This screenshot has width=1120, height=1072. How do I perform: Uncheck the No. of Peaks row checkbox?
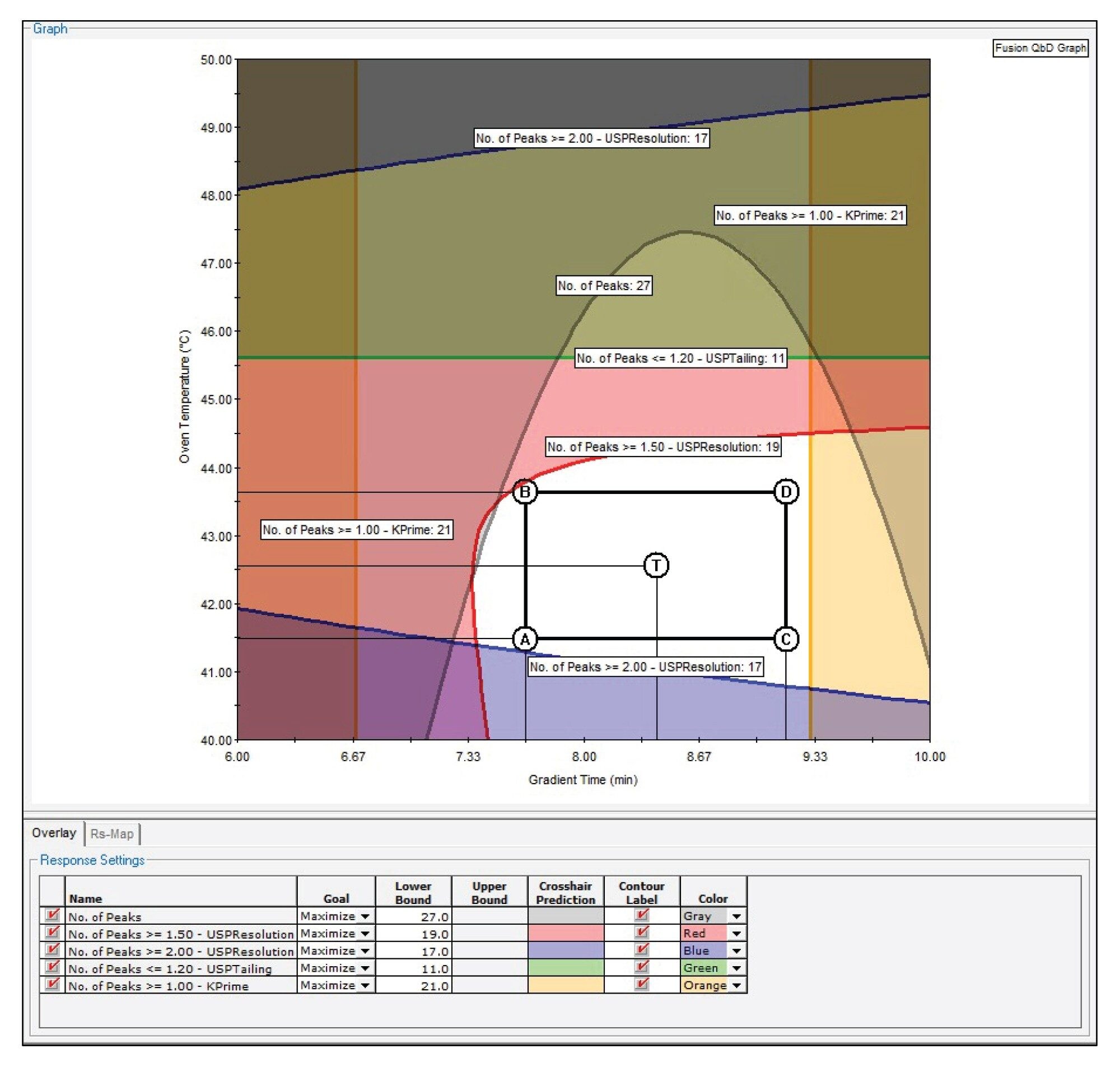tap(52, 915)
